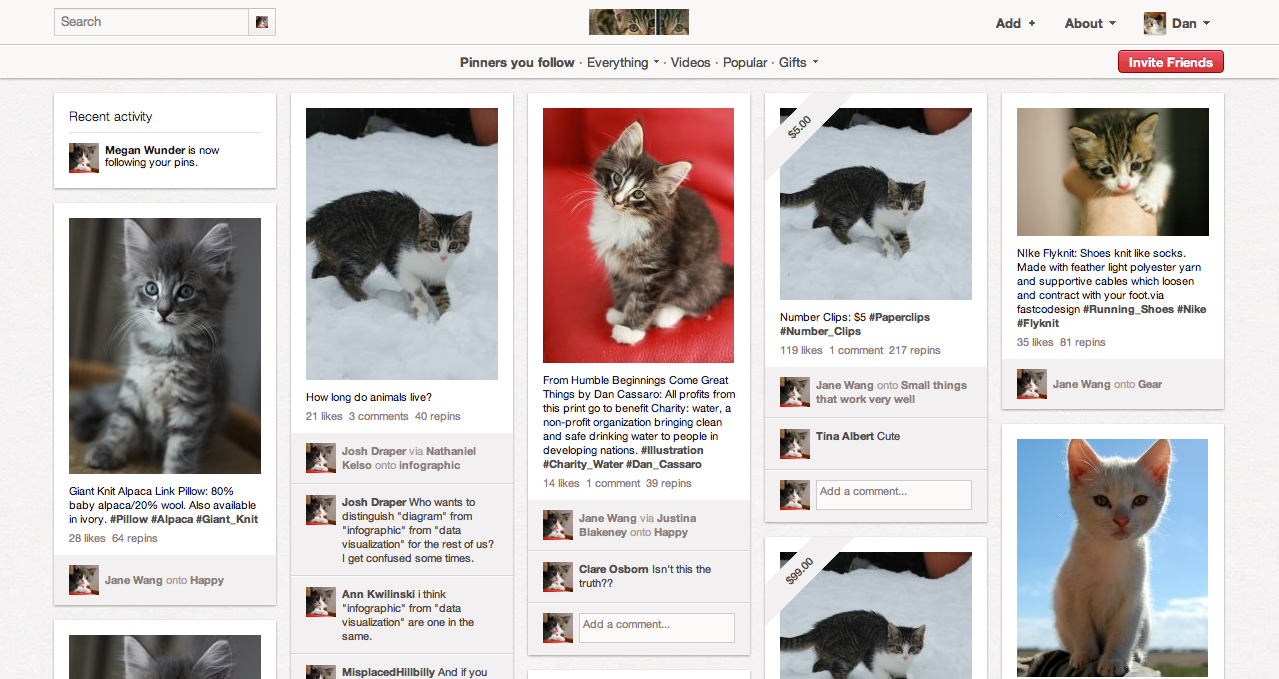Click '3 comments' under animals pin
The height and width of the screenshot is (679, 1279).
click(x=379, y=416)
